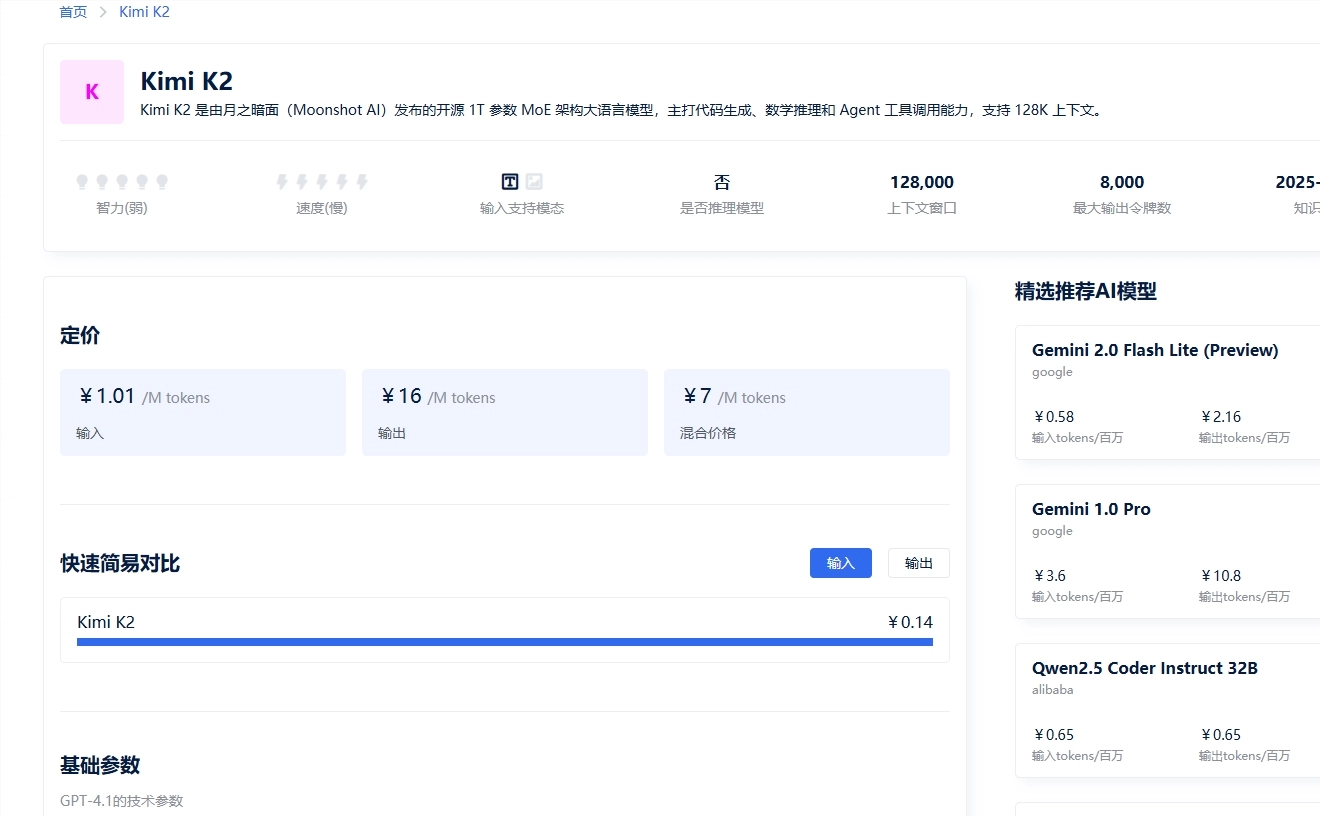This screenshot has height=816, width=1320.
Task: Switch comparison to 输出
Action: click(919, 563)
